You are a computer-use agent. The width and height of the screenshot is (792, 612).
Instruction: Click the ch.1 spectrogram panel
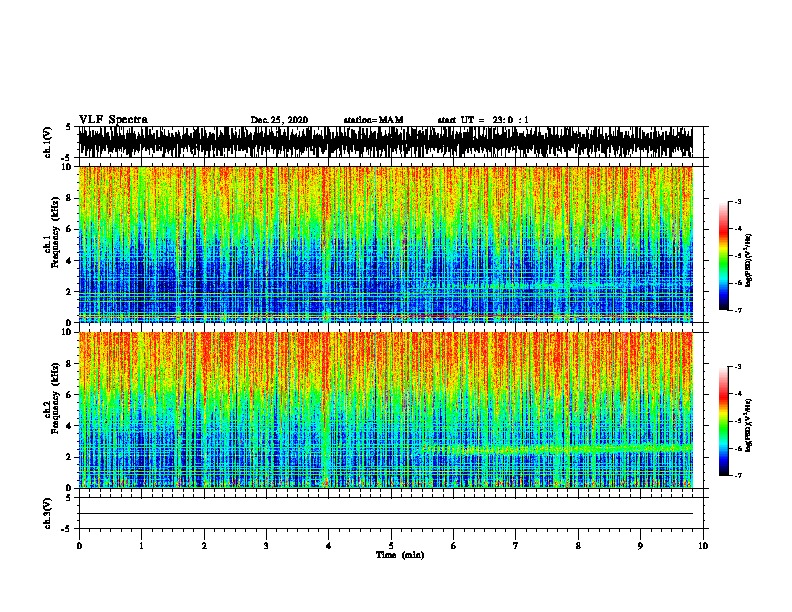[386, 244]
